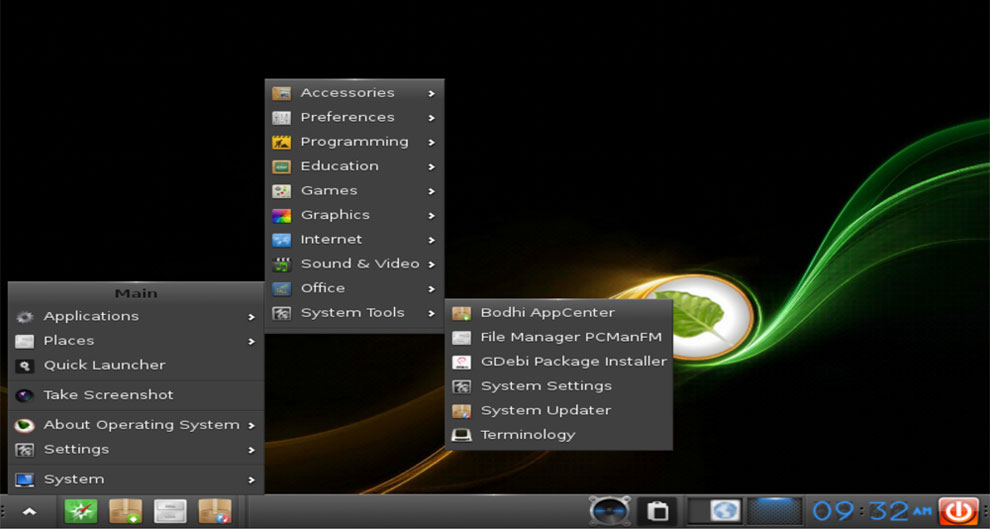
Task: Click the Internet category icon
Action: [x=282, y=241]
